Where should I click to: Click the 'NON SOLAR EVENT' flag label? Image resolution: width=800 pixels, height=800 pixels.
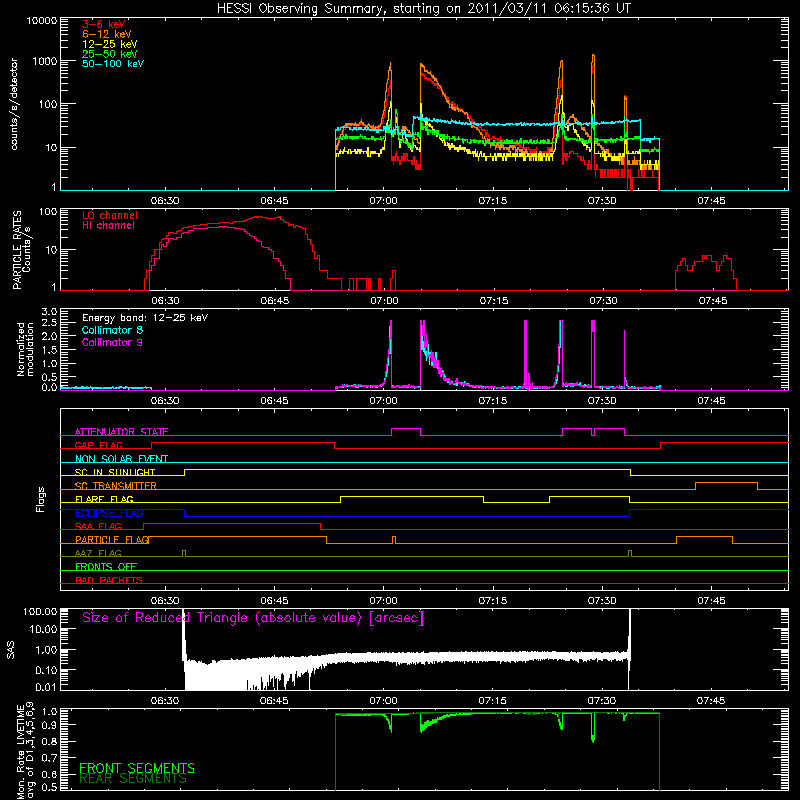pos(121,459)
